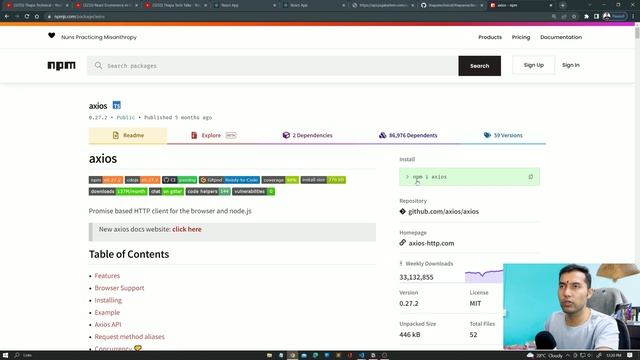The height and width of the screenshot is (360, 640).
Task: Click the coverage badge
Action: pyautogui.click(x=280, y=180)
